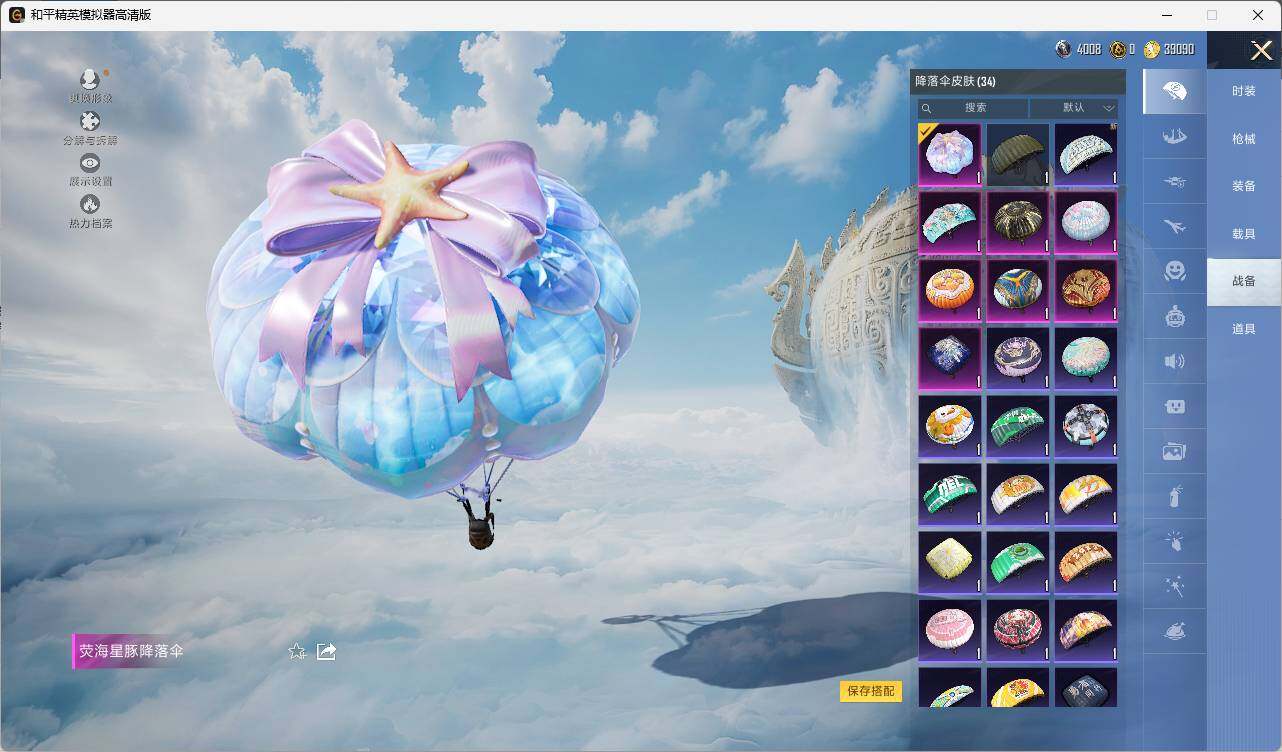
Task: Click the 荧海星豚降落伞 name label
Action: (x=131, y=651)
